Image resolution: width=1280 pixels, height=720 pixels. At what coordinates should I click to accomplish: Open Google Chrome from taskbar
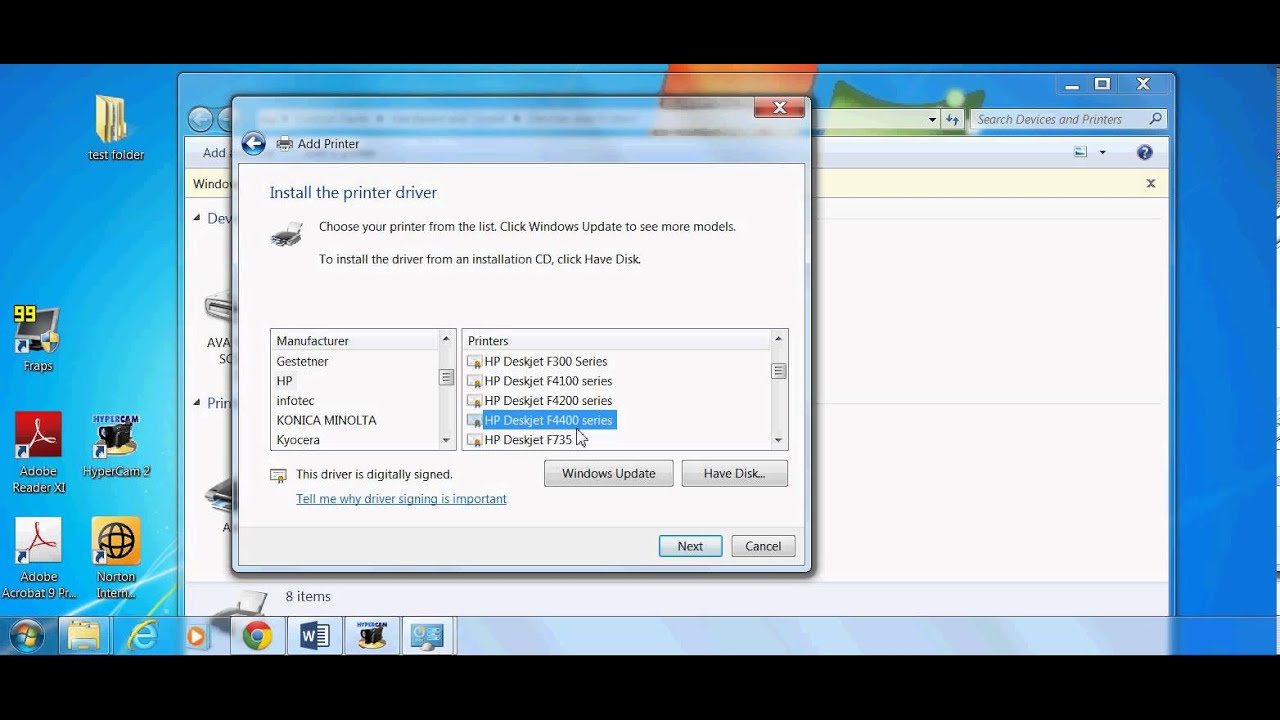point(257,636)
